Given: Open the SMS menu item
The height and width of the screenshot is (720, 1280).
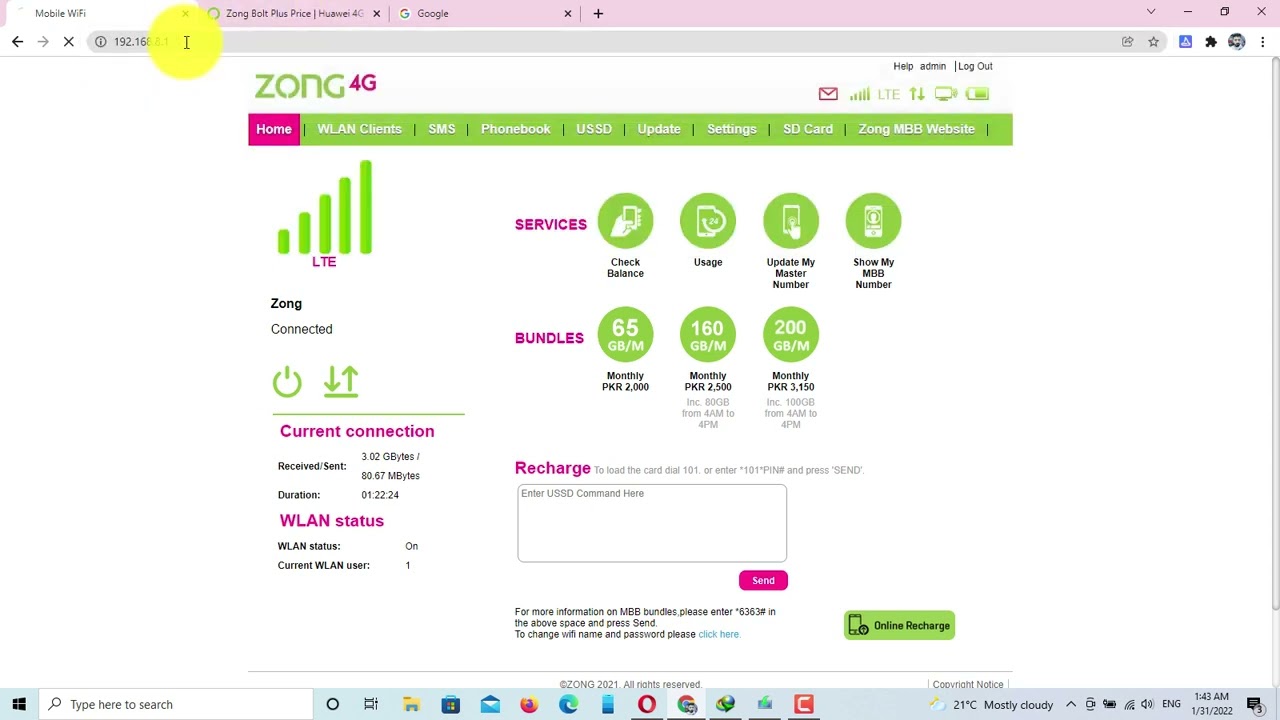Looking at the screenshot, I should (x=442, y=129).
